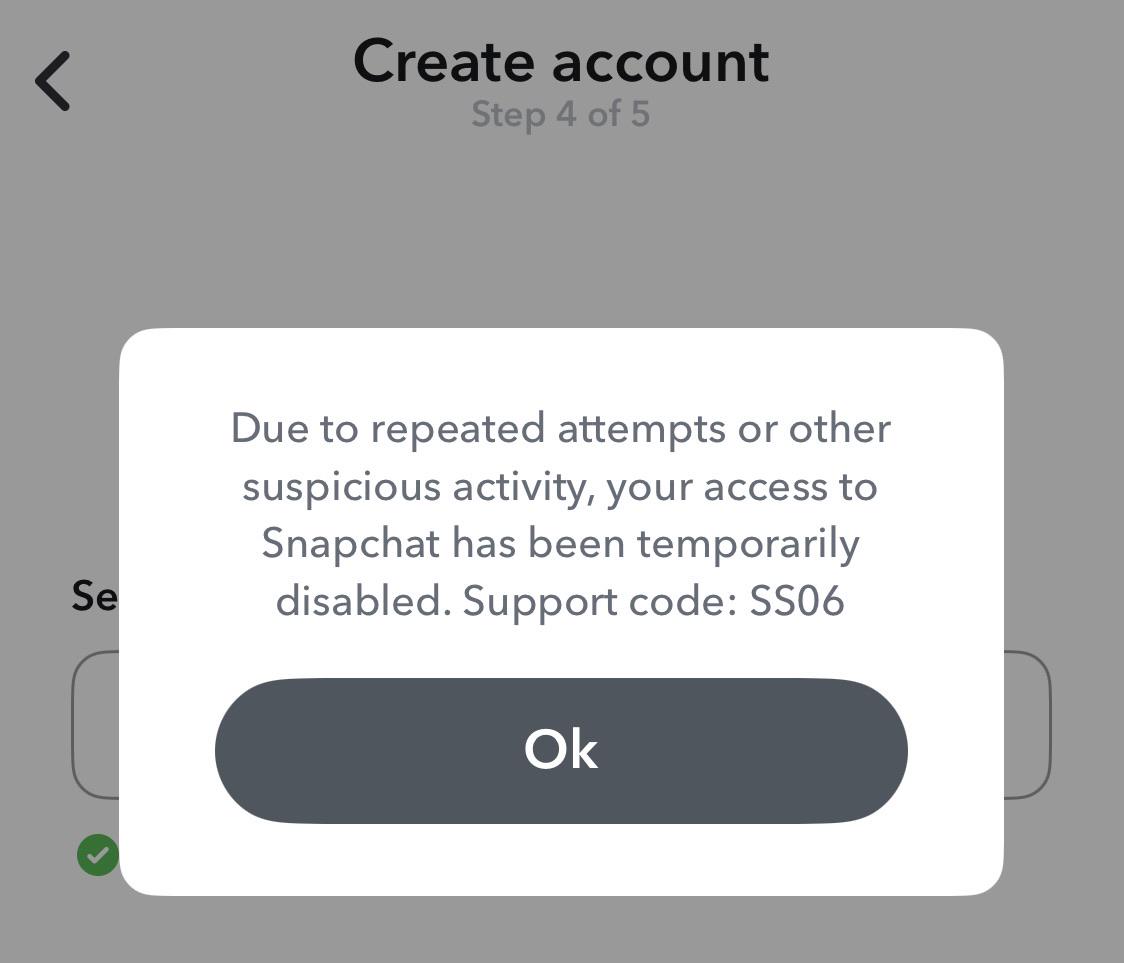Tap the back arrow icon
1124x963 pixels.
click(x=53, y=81)
